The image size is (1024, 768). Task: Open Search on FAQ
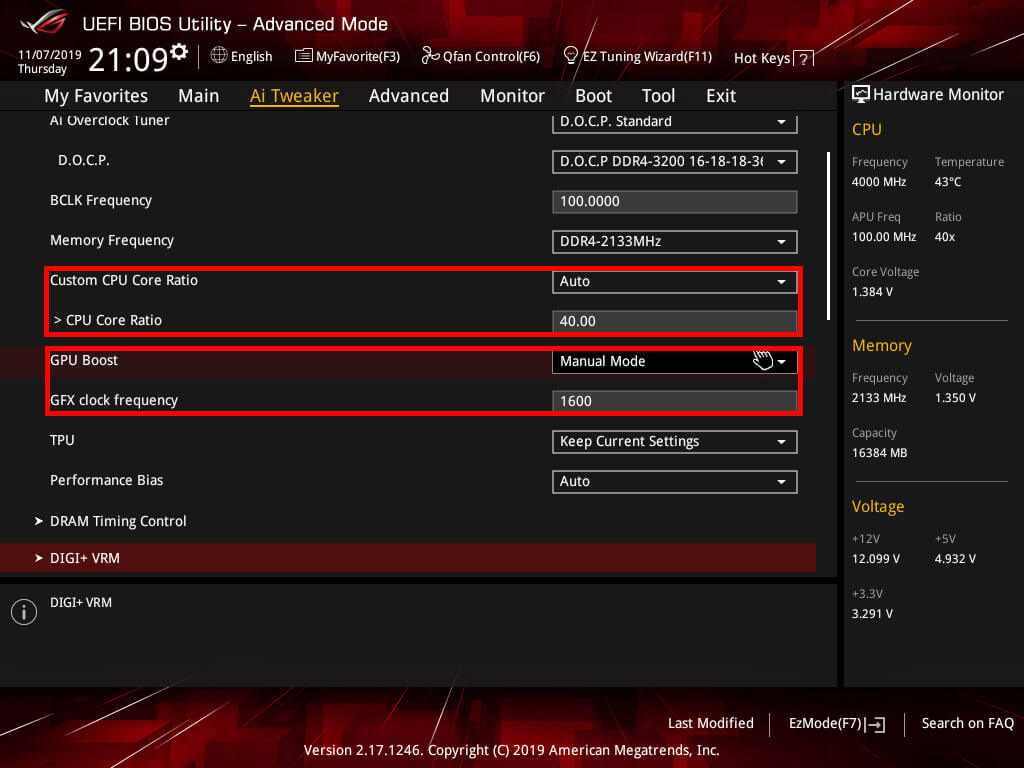967,723
